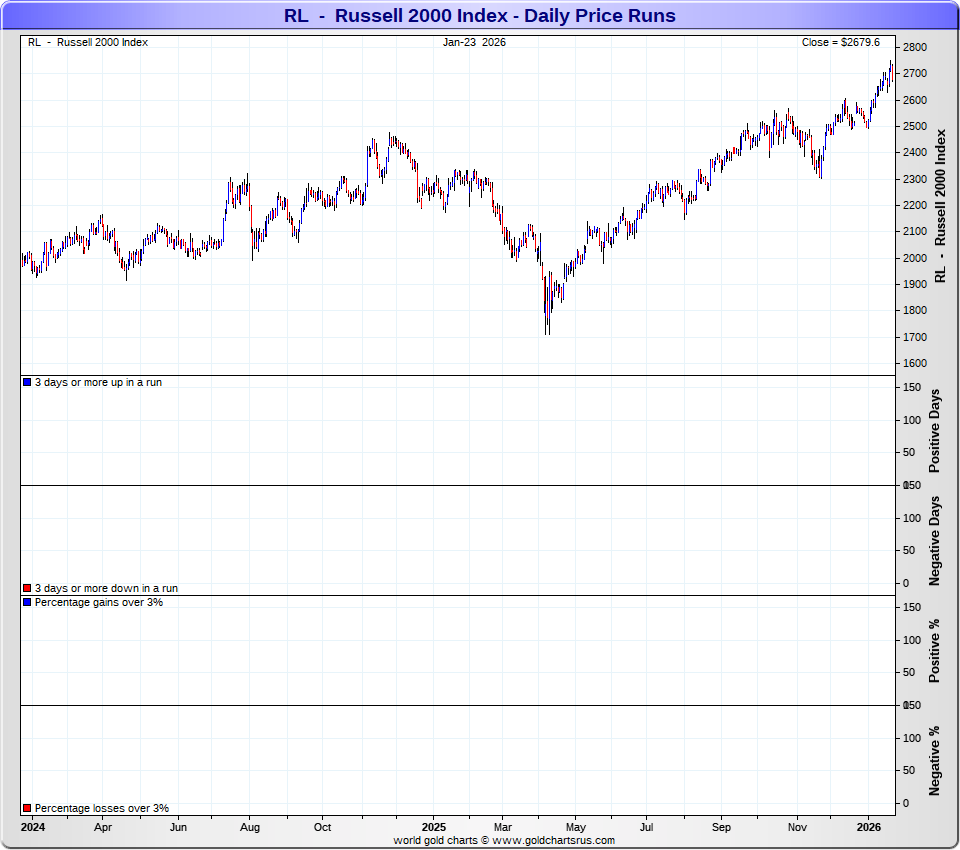Click the 'Jul' month label on the time axis
960x850 pixels.
tap(647, 827)
